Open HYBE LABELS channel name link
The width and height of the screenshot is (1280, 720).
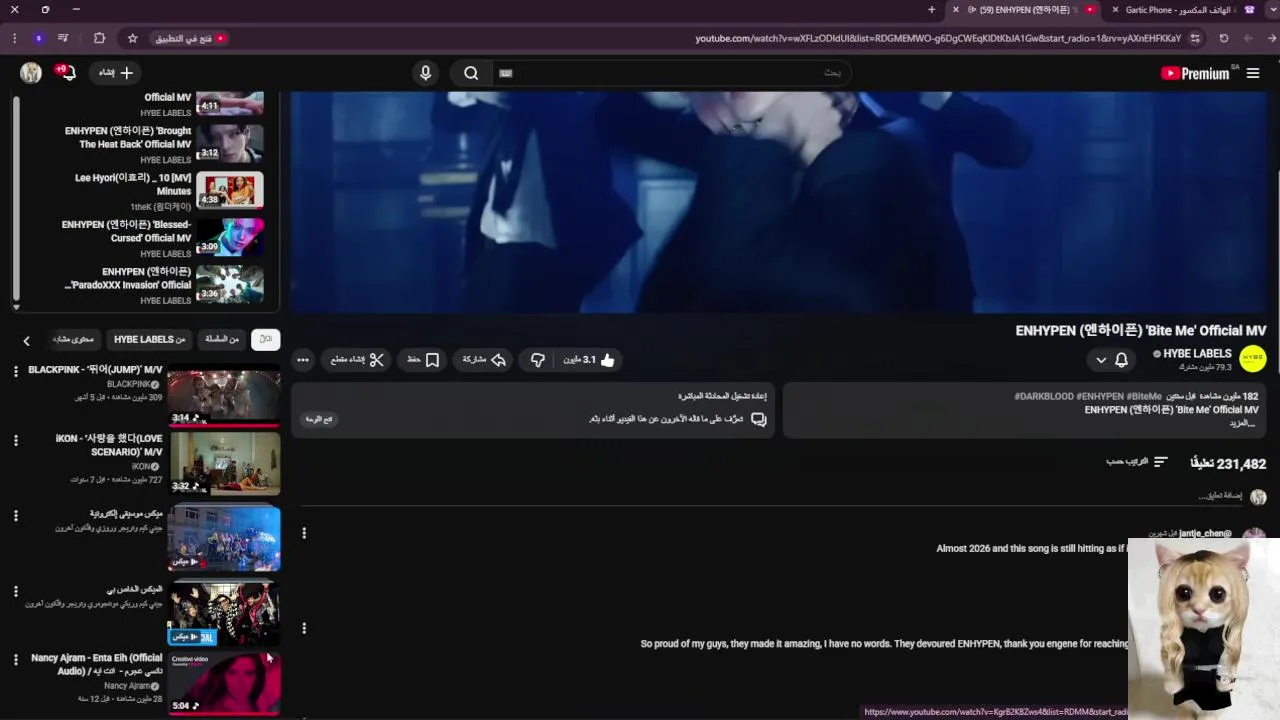point(1197,354)
